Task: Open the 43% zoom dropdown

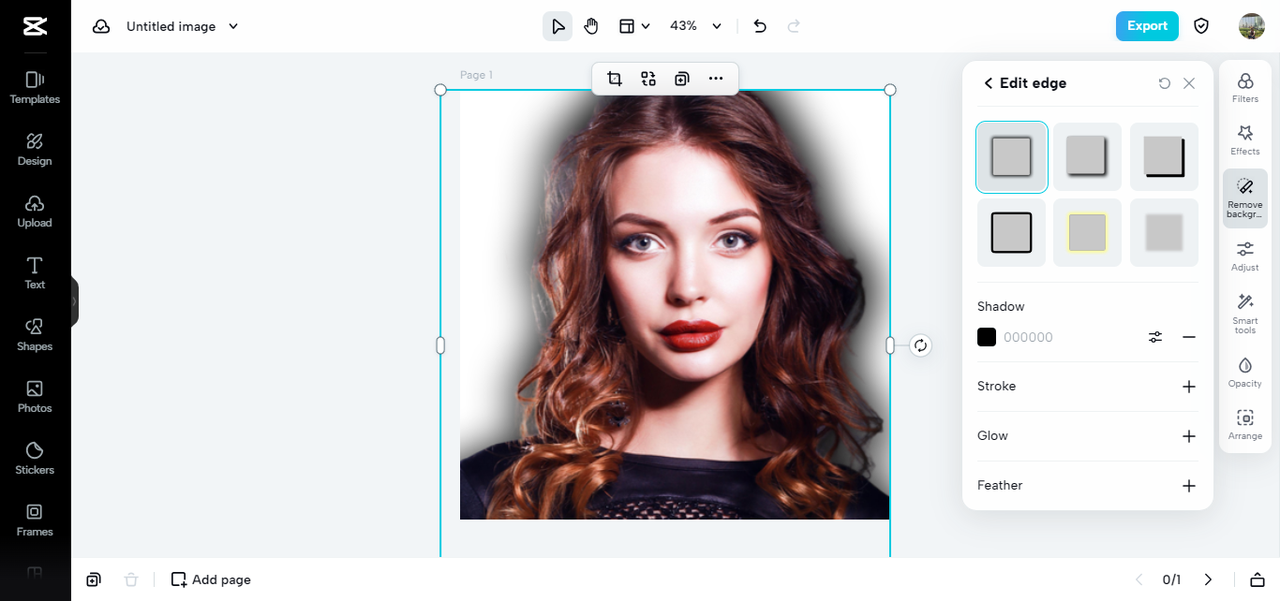Action: [x=695, y=26]
